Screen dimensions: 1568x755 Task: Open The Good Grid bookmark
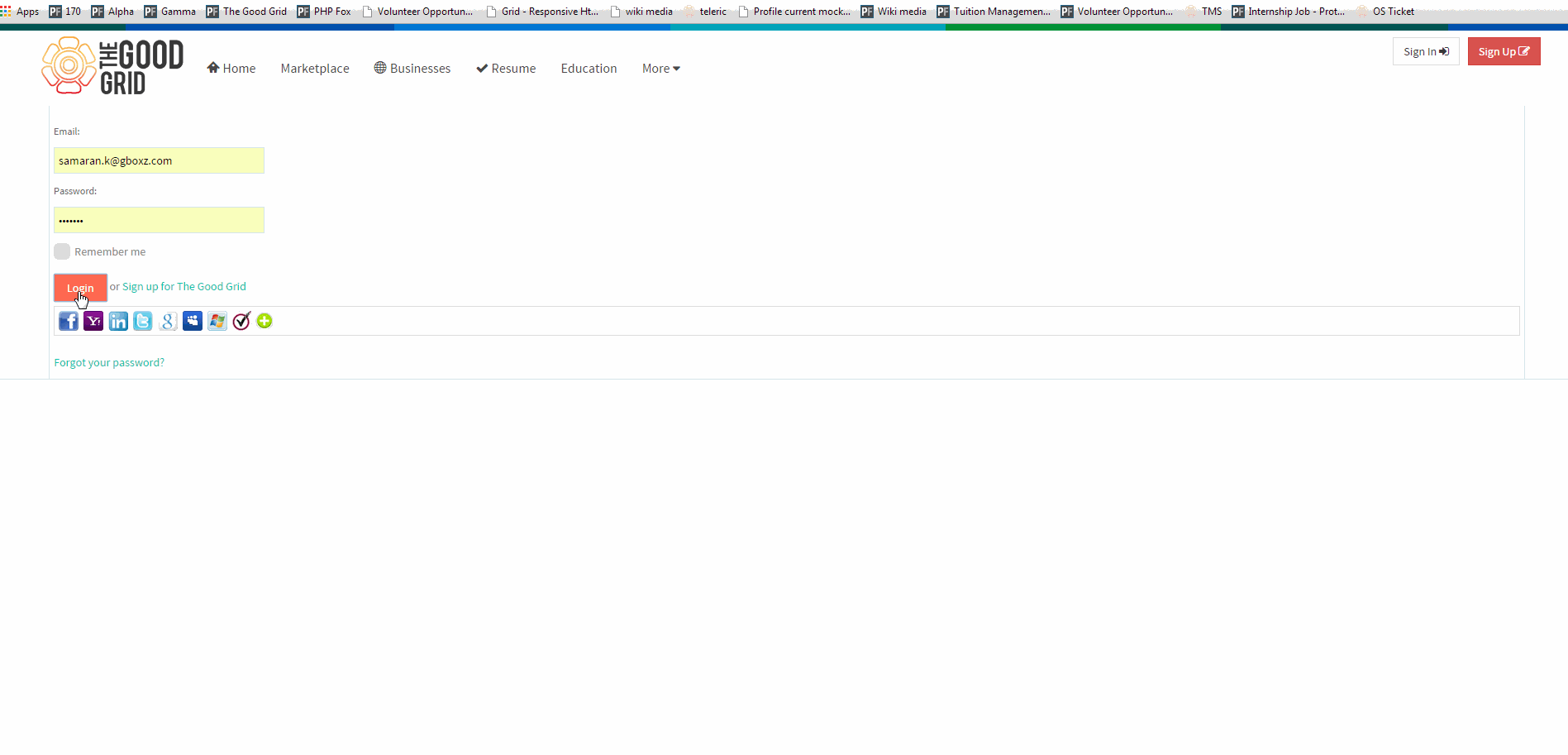click(246, 12)
